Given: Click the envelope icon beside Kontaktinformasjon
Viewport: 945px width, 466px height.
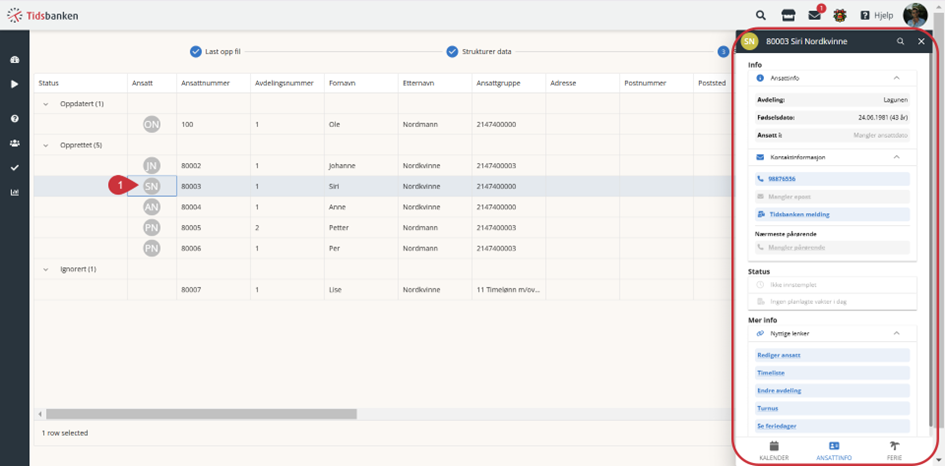Looking at the screenshot, I should [759, 157].
